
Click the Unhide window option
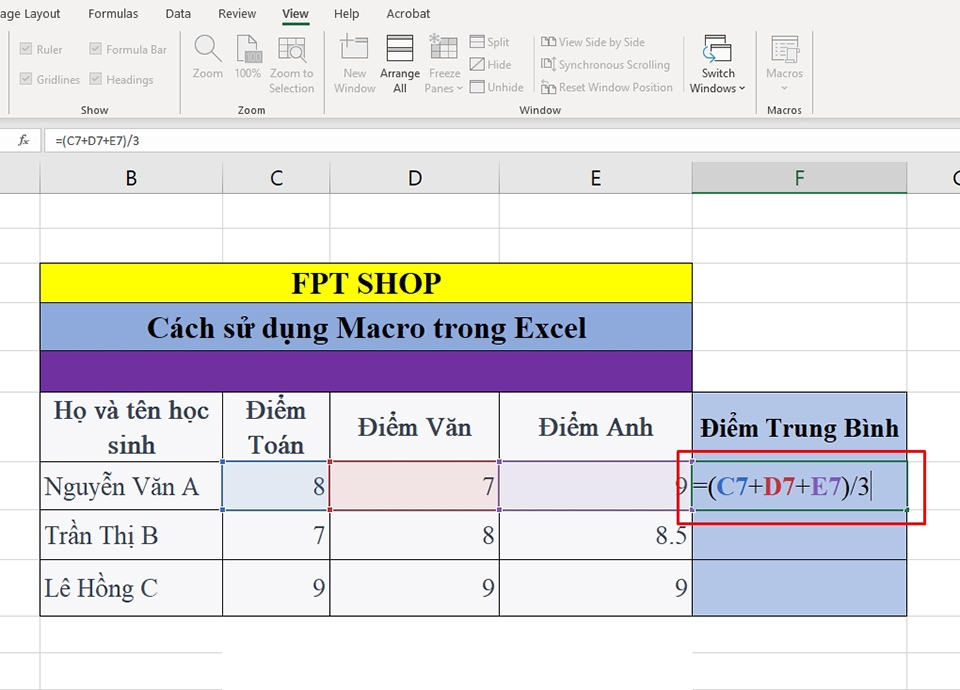[497, 87]
